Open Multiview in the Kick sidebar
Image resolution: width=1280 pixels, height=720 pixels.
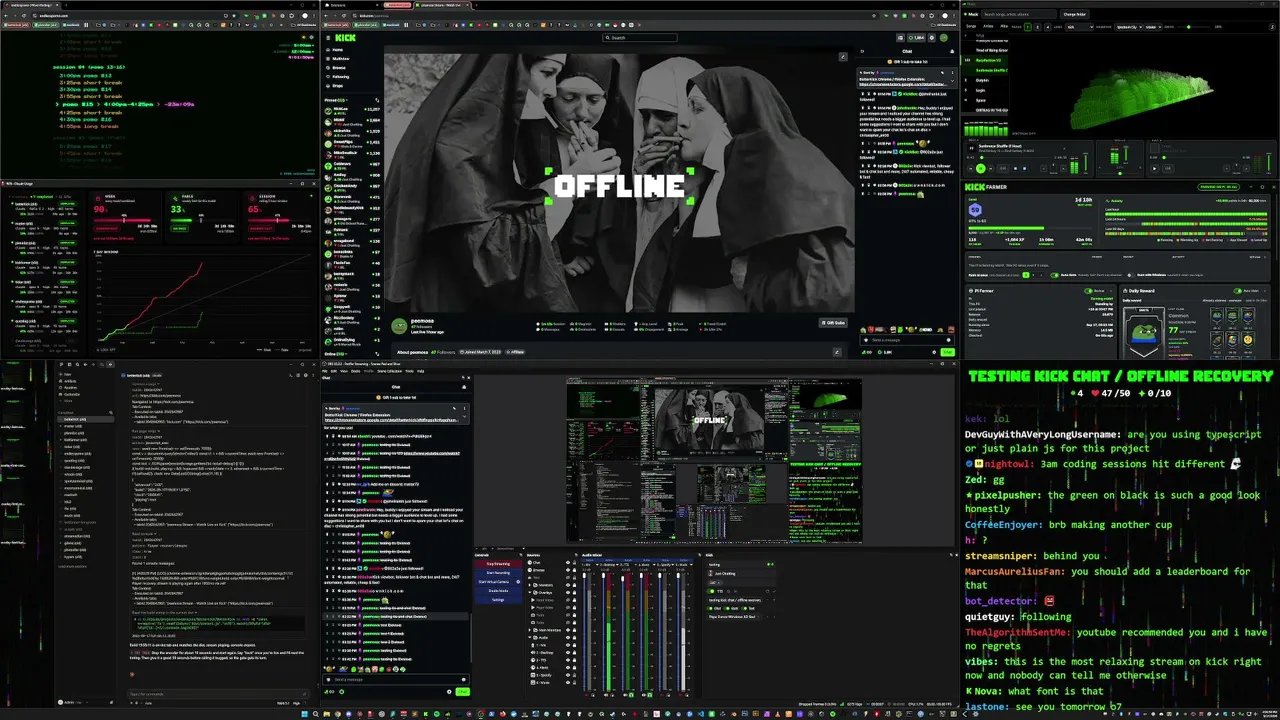point(340,59)
